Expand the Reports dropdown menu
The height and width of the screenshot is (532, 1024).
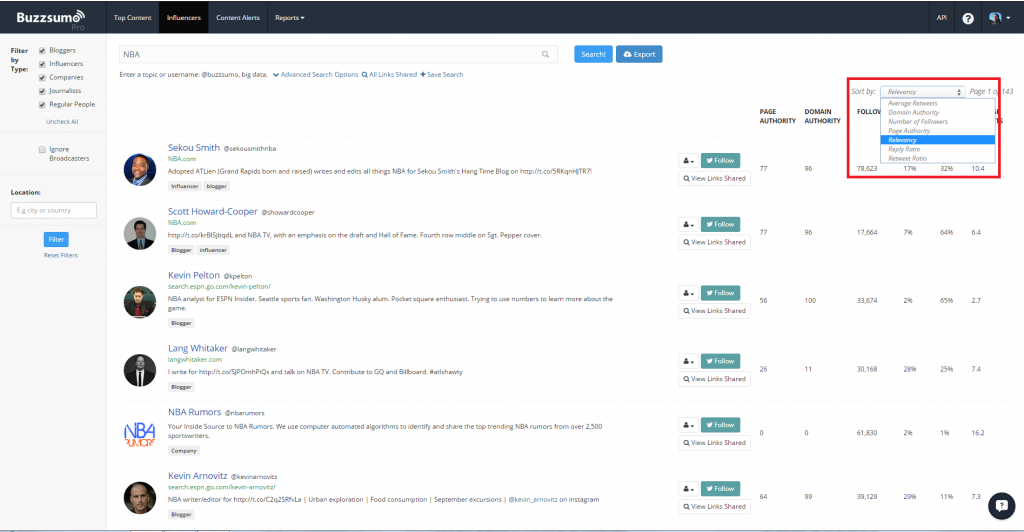290,18
